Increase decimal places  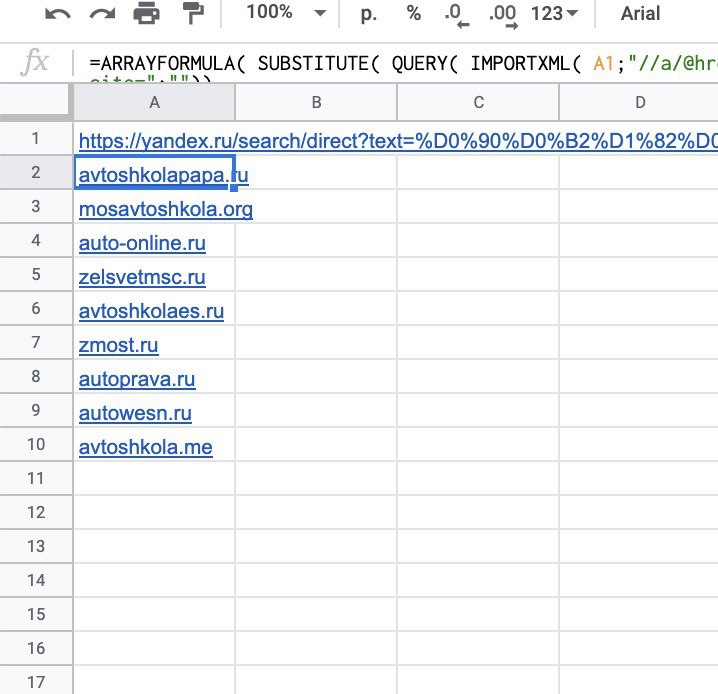[503, 15]
